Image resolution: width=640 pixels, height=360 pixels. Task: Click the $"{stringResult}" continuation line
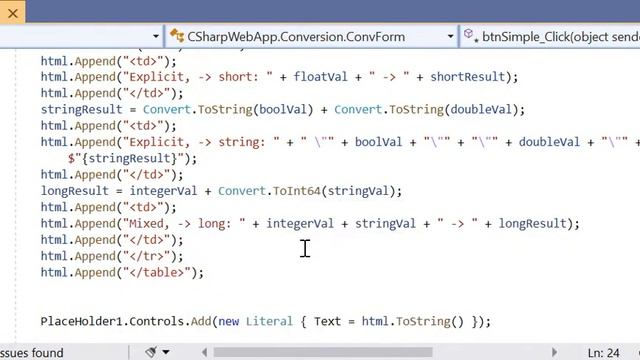132,158
